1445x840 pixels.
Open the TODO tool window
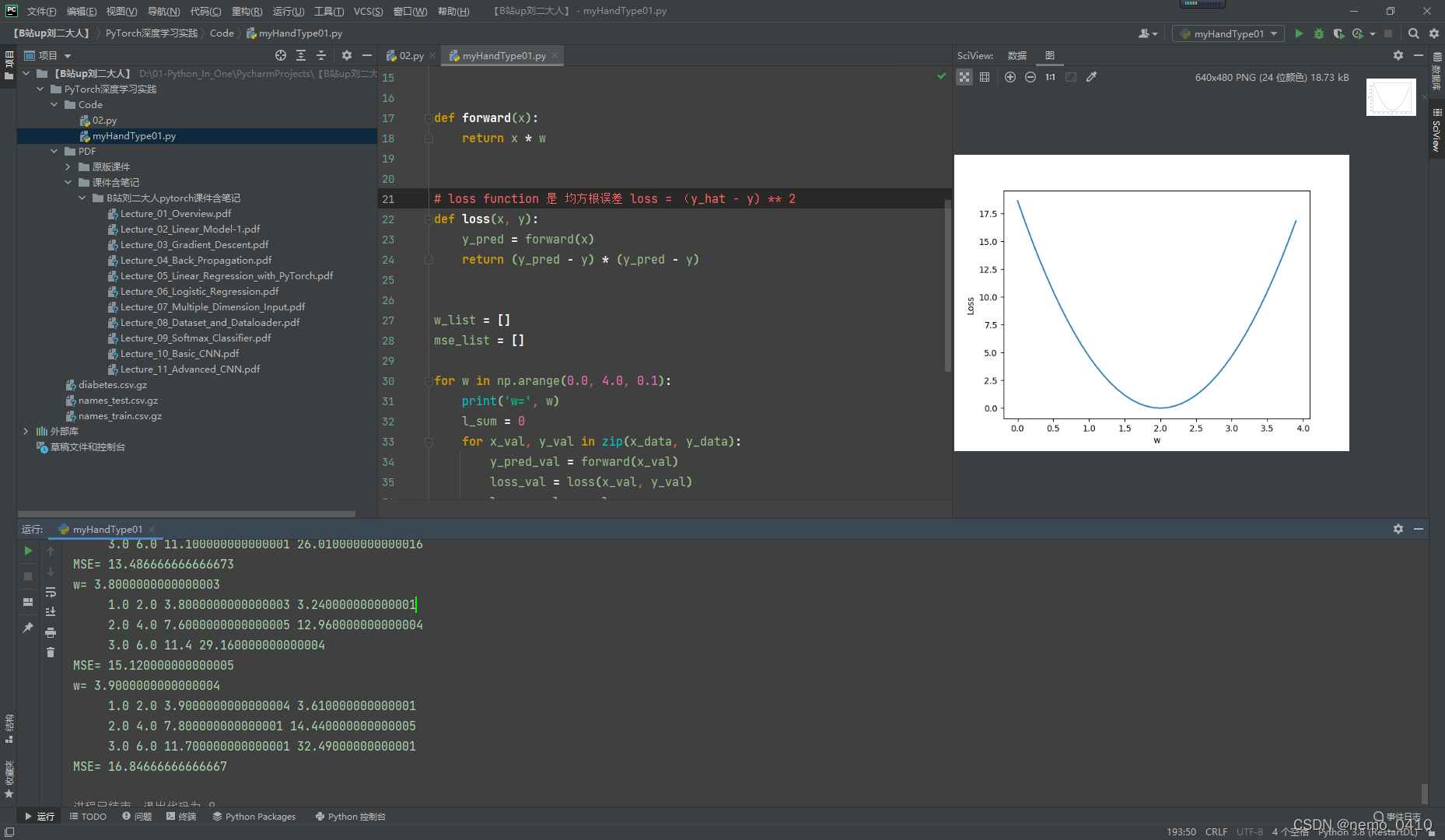[x=88, y=817]
